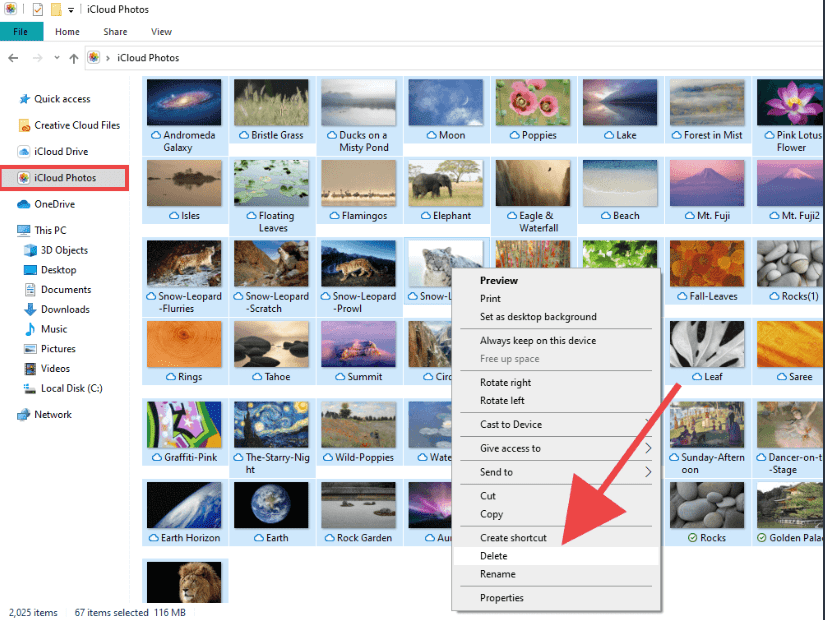Click cloud status icon beside Beach
Screen dimensions: 825x620
coord(606,216)
